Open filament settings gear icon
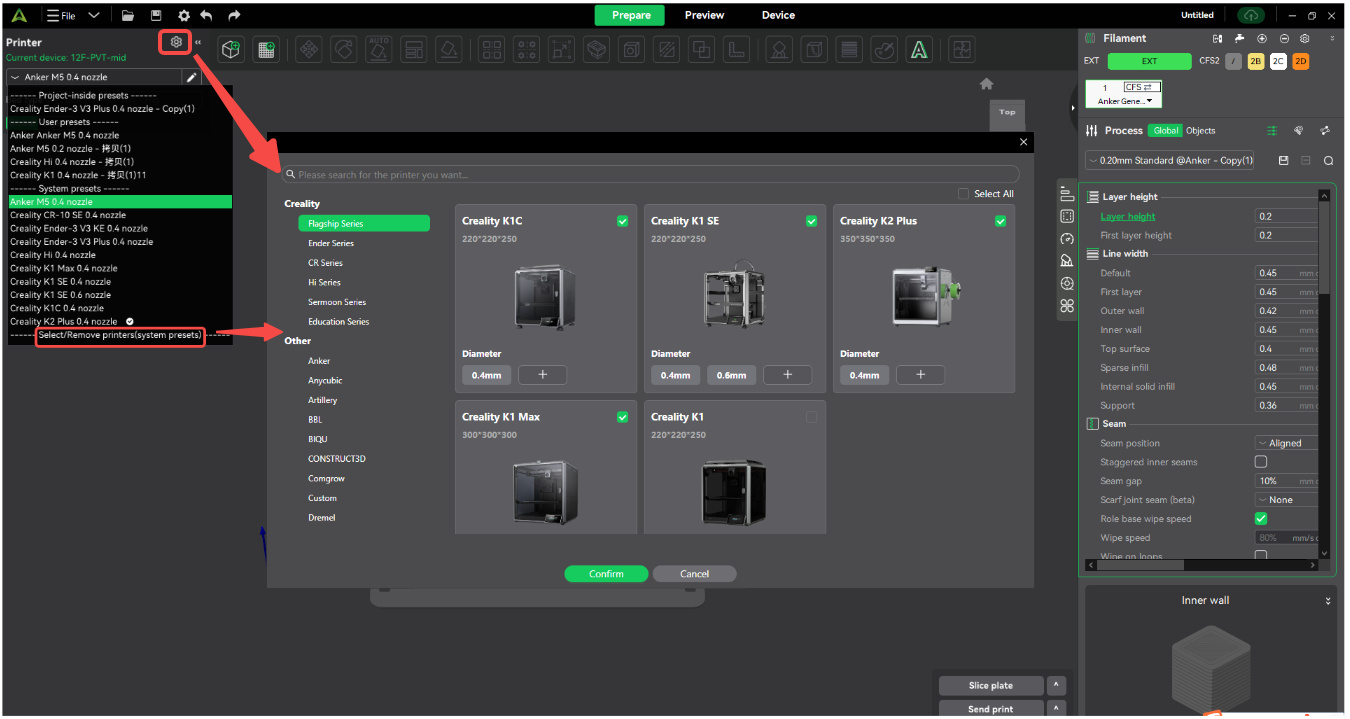The image size is (1350, 719). pos(1305,38)
